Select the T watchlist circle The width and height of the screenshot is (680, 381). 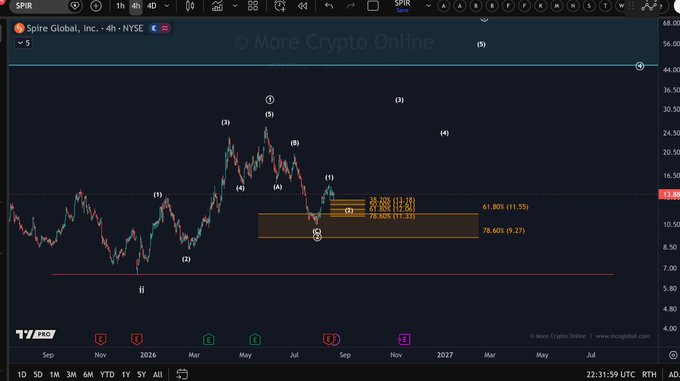pyautogui.click(x=605, y=6)
